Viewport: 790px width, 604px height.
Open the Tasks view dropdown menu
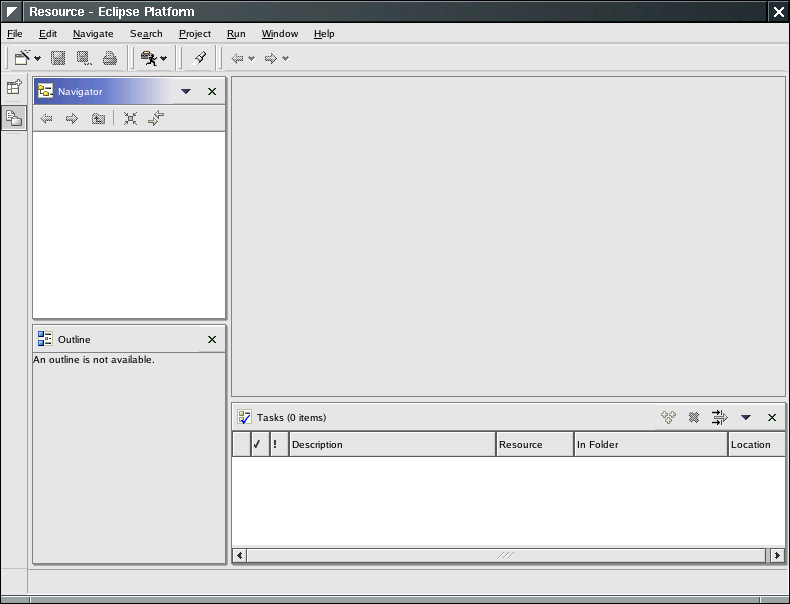pyautogui.click(x=745, y=417)
